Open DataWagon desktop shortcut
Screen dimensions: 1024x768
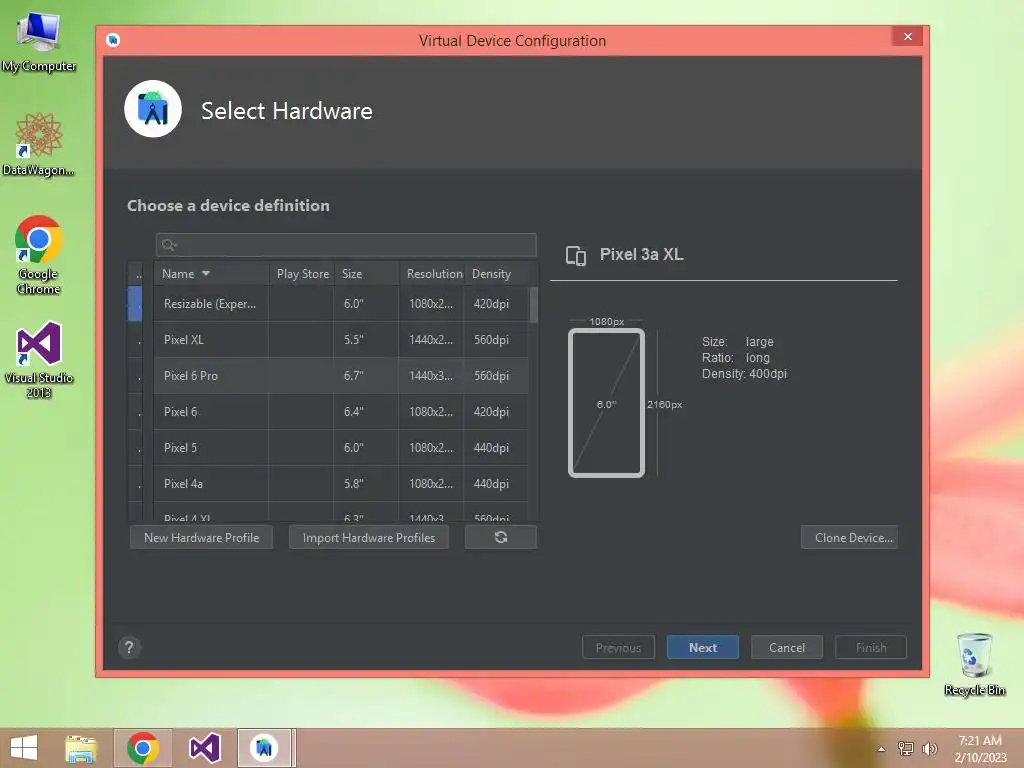pyautogui.click(x=39, y=144)
